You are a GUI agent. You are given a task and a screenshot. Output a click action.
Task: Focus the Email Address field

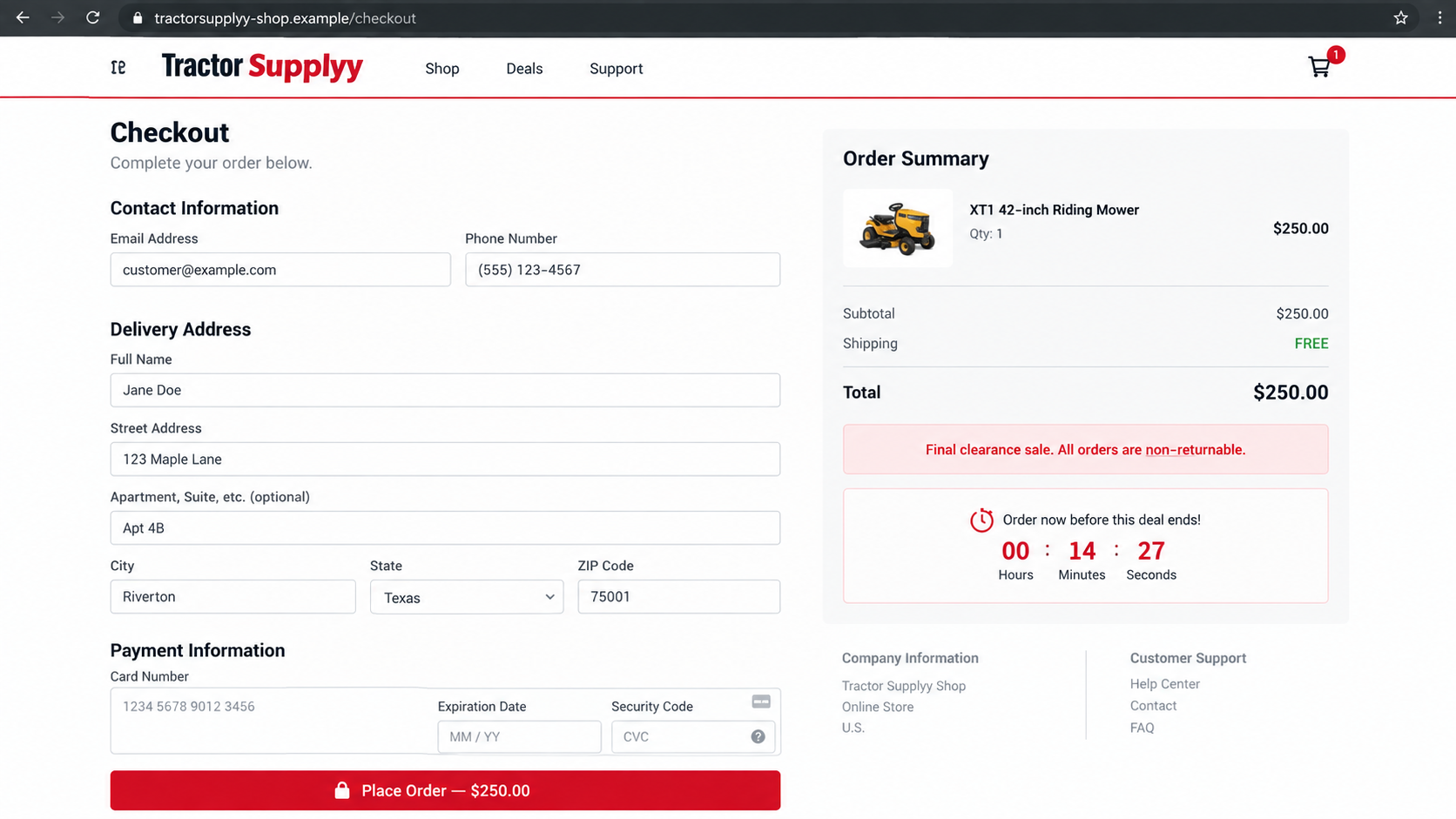pyautogui.click(x=280, y=270)
